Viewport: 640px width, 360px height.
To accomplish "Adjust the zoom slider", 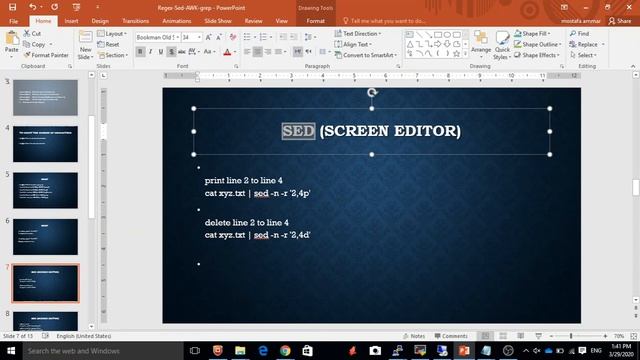I will pyautogui.click(x=571, y=336).
